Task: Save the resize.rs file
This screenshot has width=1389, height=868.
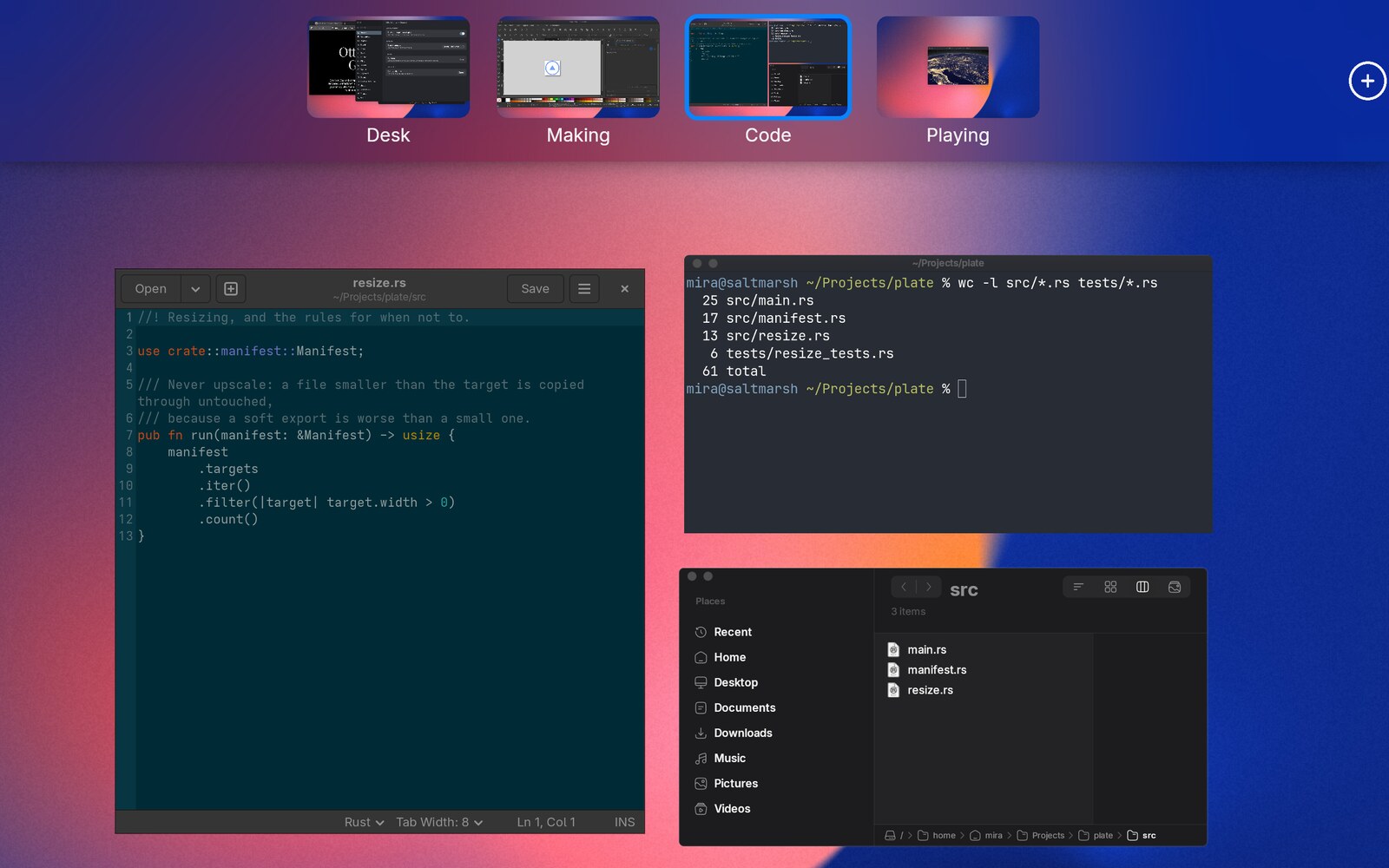Action: 535,289
